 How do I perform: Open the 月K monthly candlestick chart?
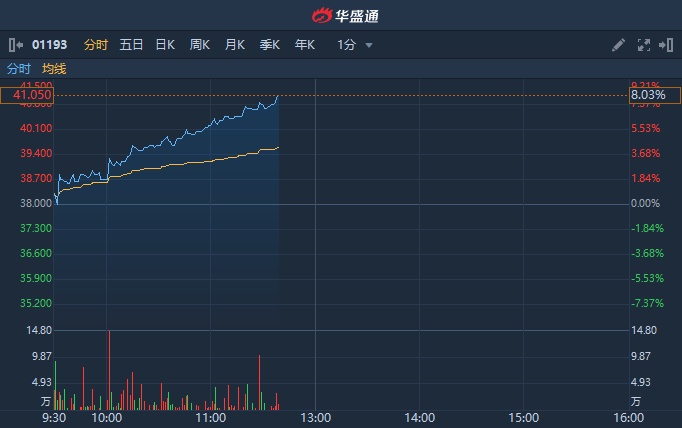pyautogui.click(x=235, y=45)
